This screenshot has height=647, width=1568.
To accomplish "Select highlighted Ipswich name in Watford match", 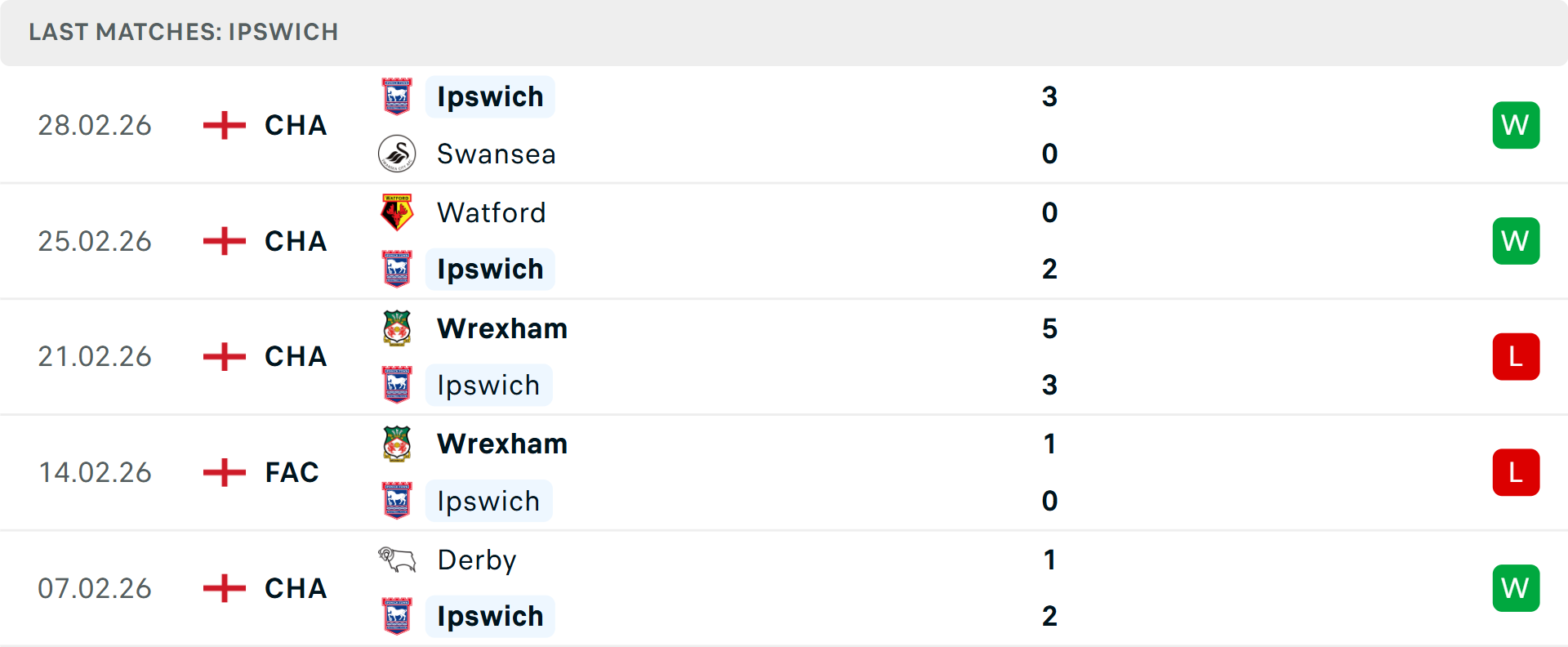I will [490, 269].
